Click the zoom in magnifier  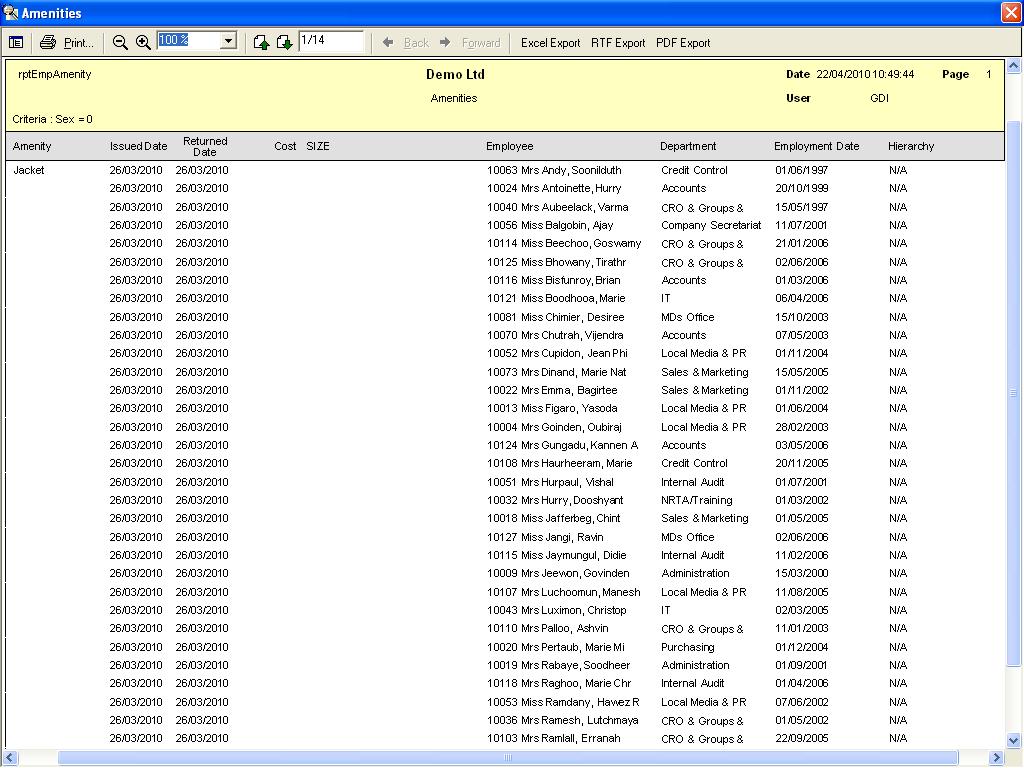tap(143, 42)
